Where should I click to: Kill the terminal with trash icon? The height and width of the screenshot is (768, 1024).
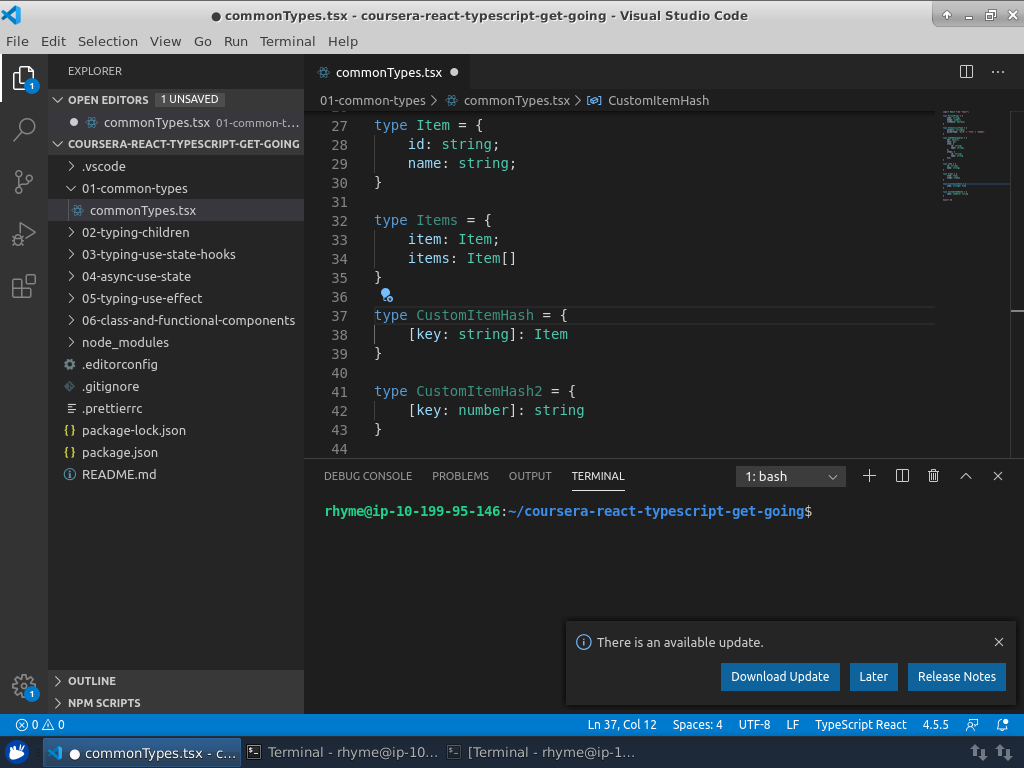[x=933, y=476]
